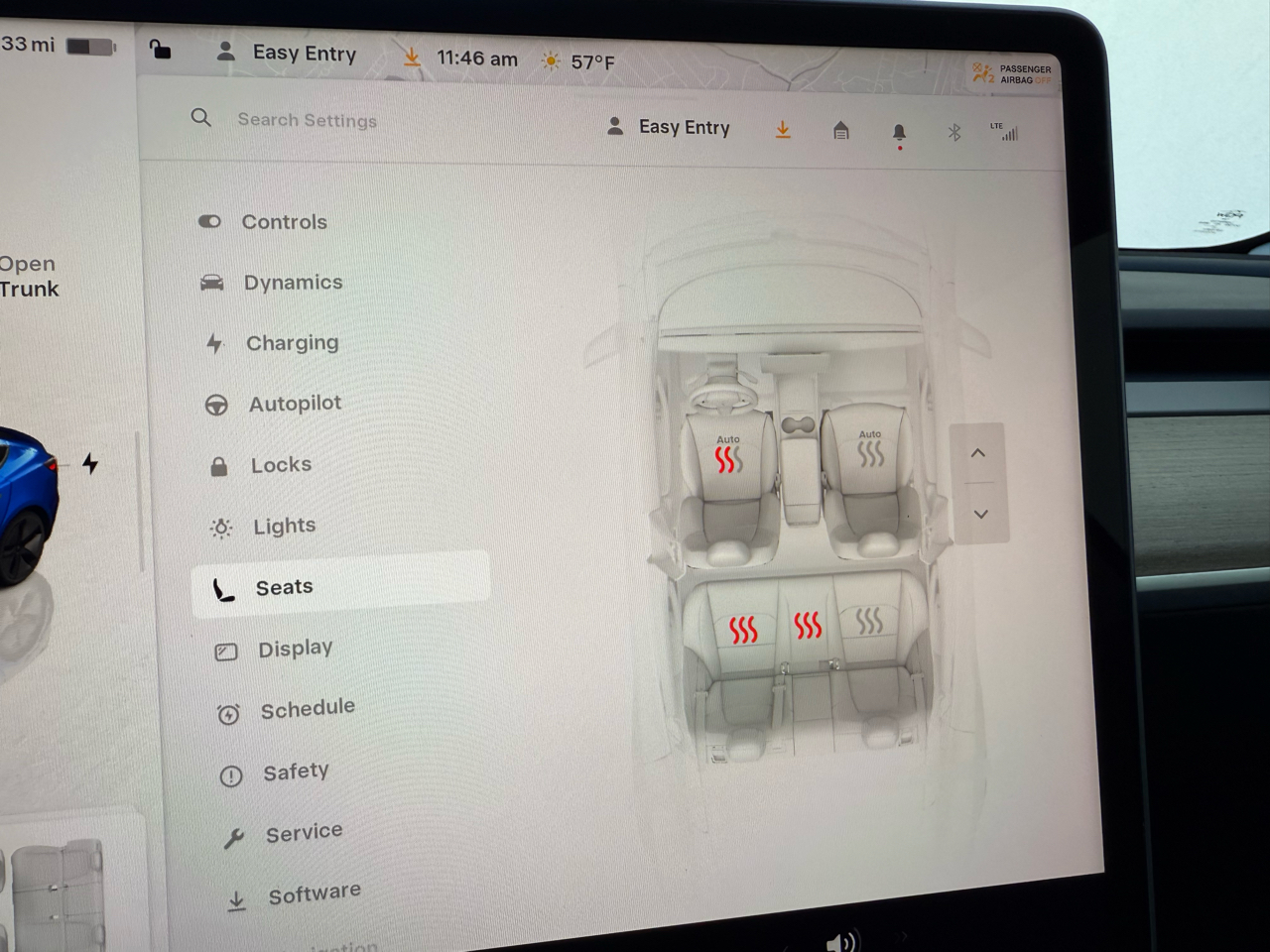The height and width of the screenshot is (952, 1270).
Task: Click the unlocked padlock icon in status bar
Action: click(160, 49)
